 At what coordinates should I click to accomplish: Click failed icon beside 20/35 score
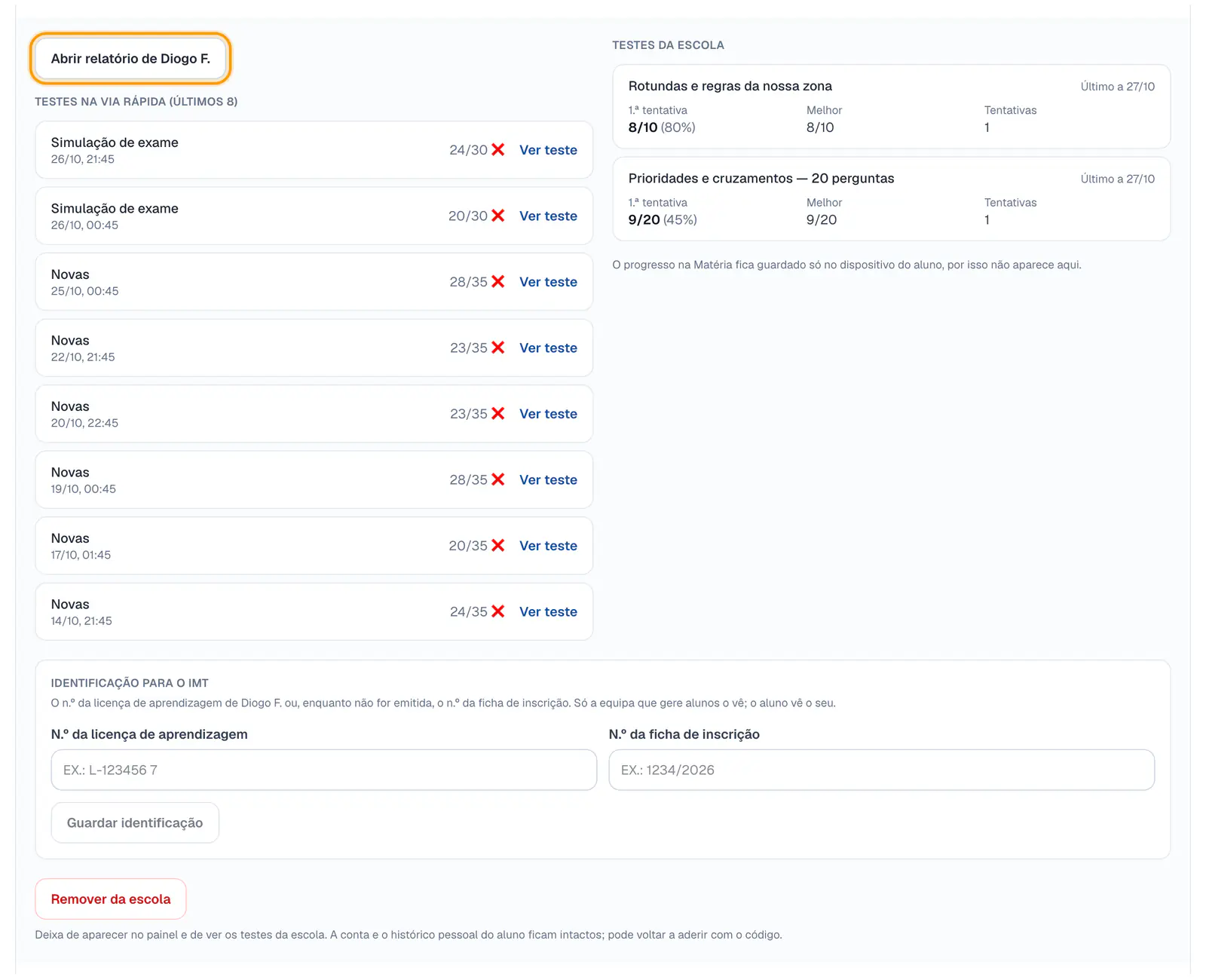[x=498, y=546]
